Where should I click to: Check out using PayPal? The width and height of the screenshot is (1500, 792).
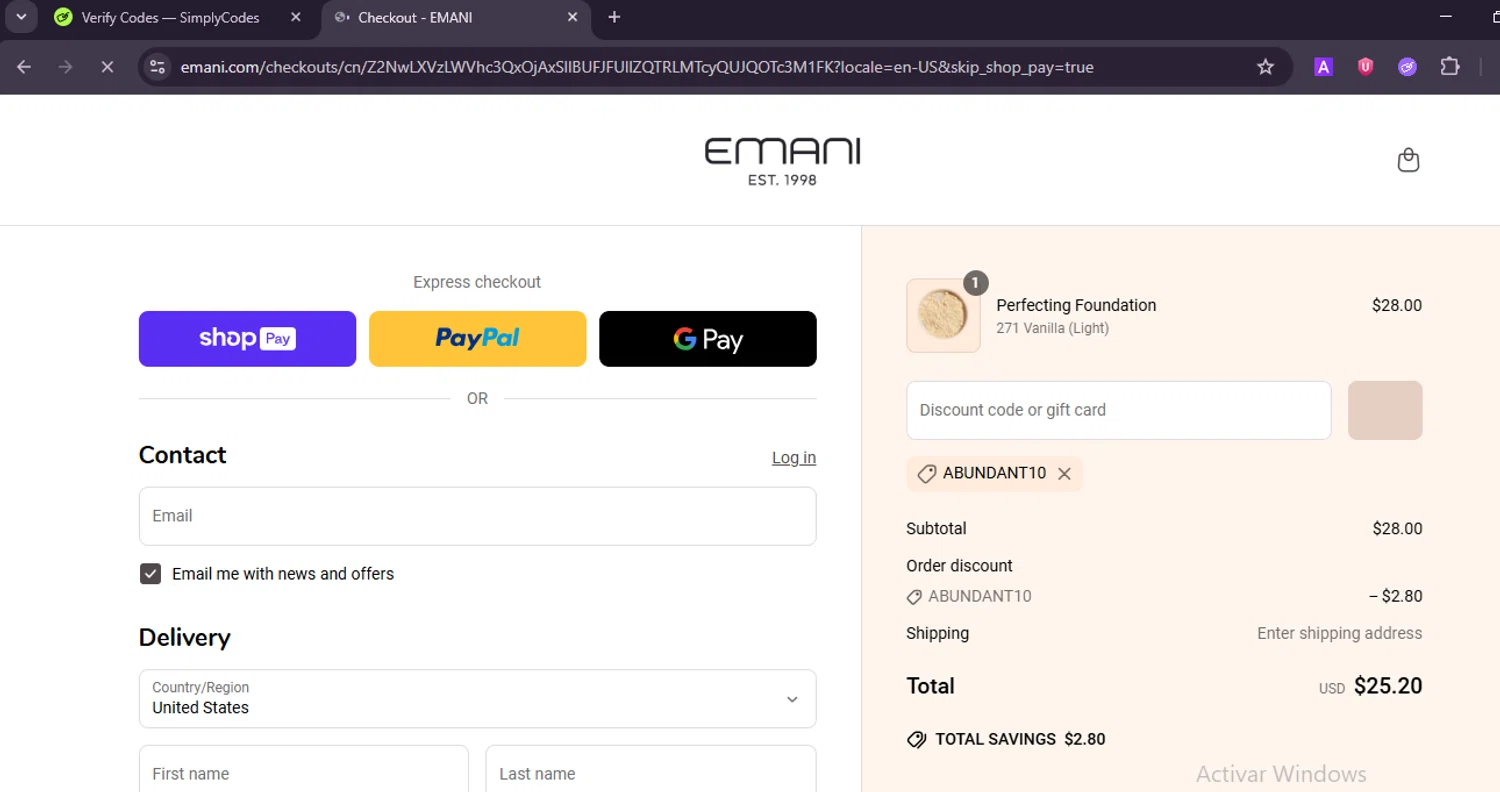[477, 339]
